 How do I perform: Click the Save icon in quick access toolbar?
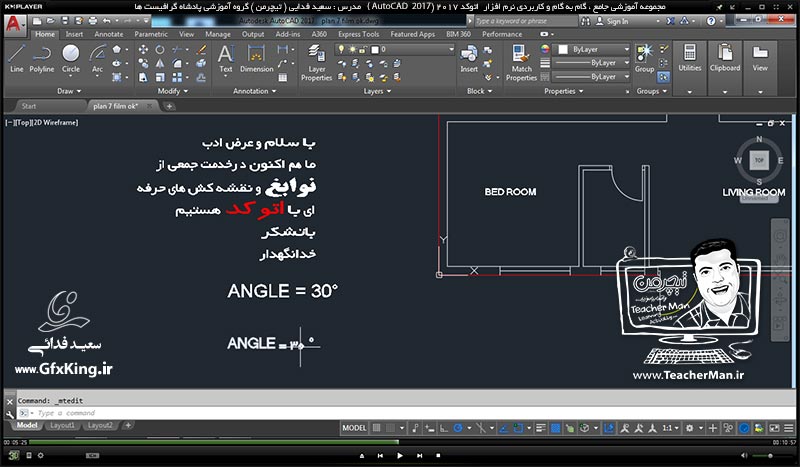click(65, 21)
